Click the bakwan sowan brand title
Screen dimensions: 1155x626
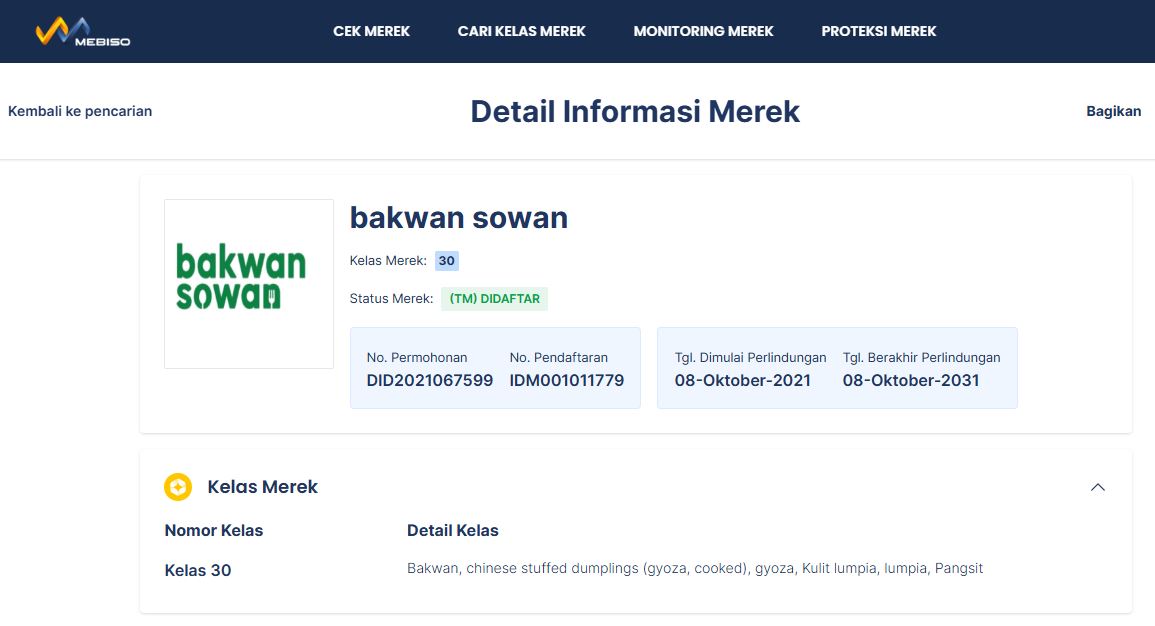tap(459, 218)
